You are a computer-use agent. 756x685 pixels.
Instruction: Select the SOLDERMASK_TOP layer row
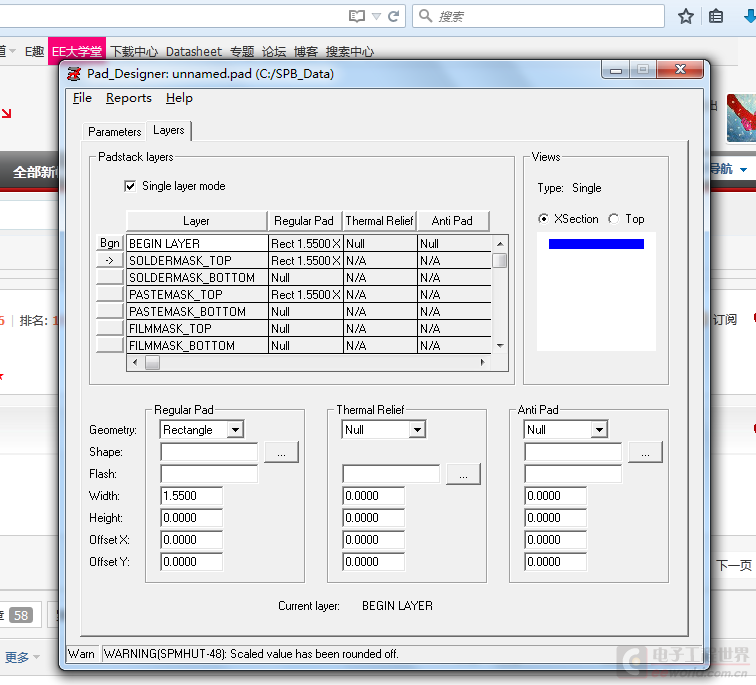coord(309,261)
